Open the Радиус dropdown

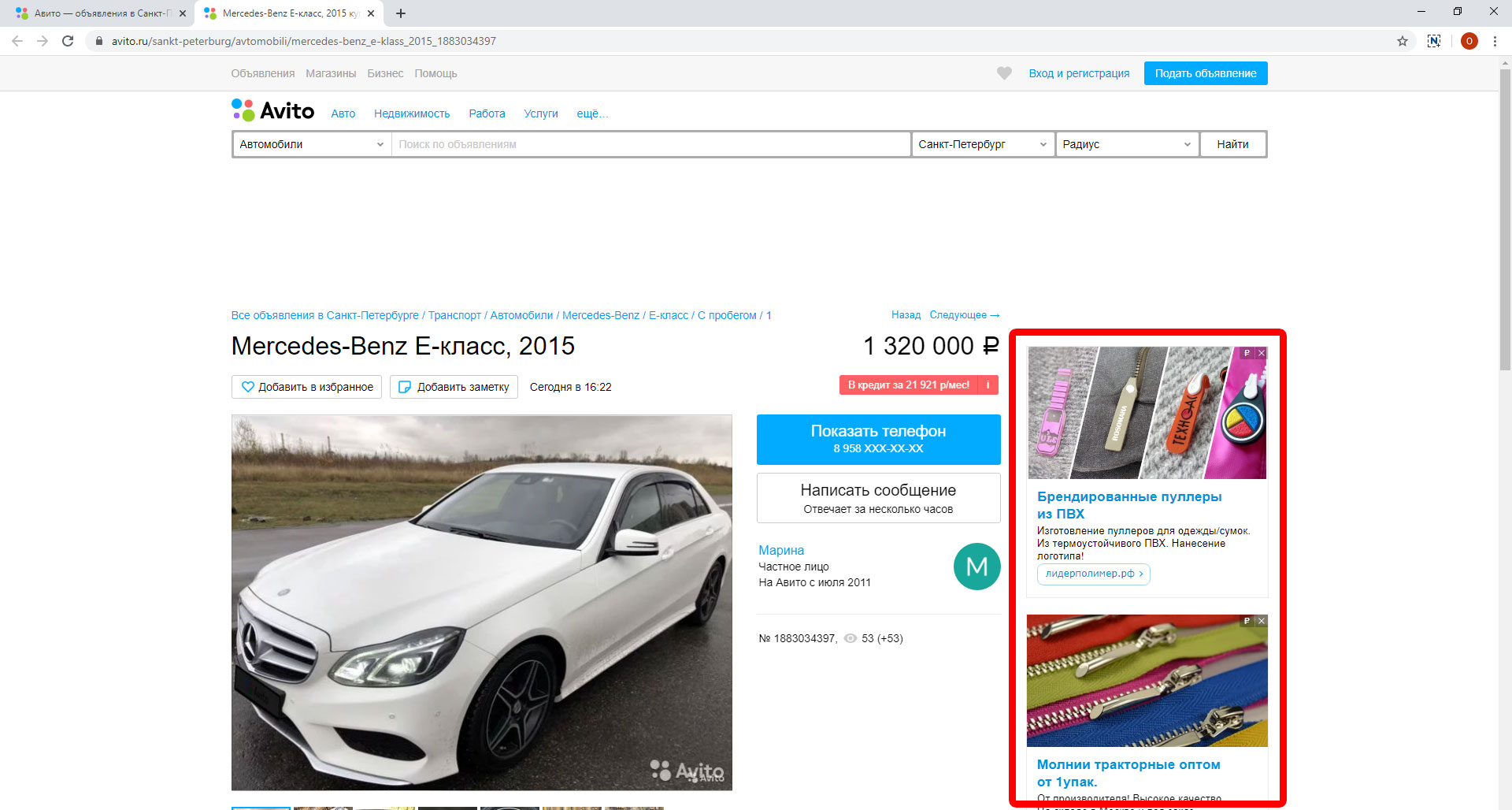(x=1127, y=144)
